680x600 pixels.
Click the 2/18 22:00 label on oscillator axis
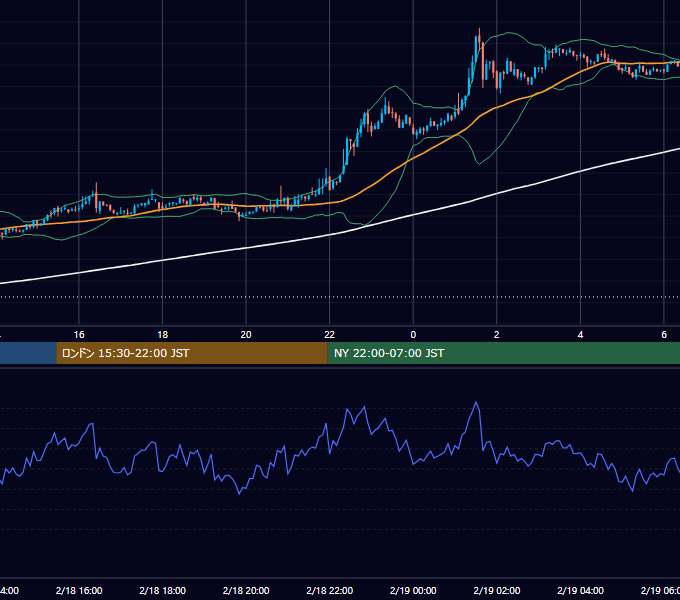330,590
